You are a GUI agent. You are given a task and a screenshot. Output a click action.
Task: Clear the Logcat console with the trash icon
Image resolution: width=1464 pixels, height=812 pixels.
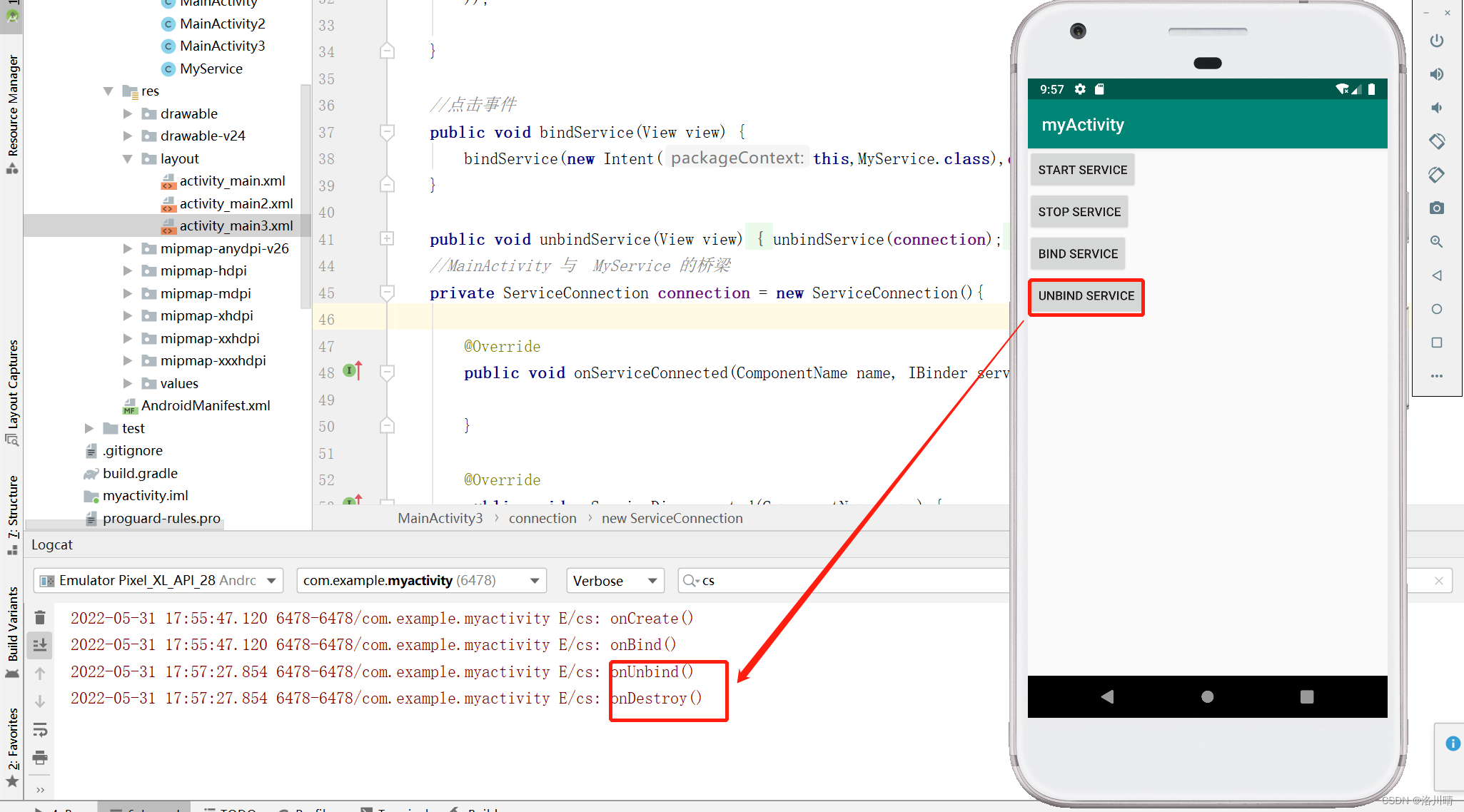pyautogui.click(x=40, y=616)
